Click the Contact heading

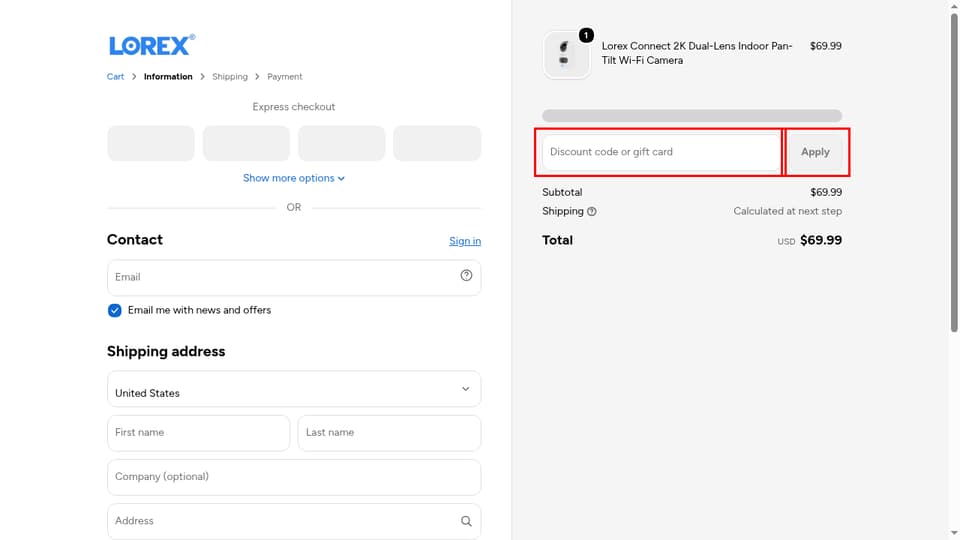coord(135,239)
